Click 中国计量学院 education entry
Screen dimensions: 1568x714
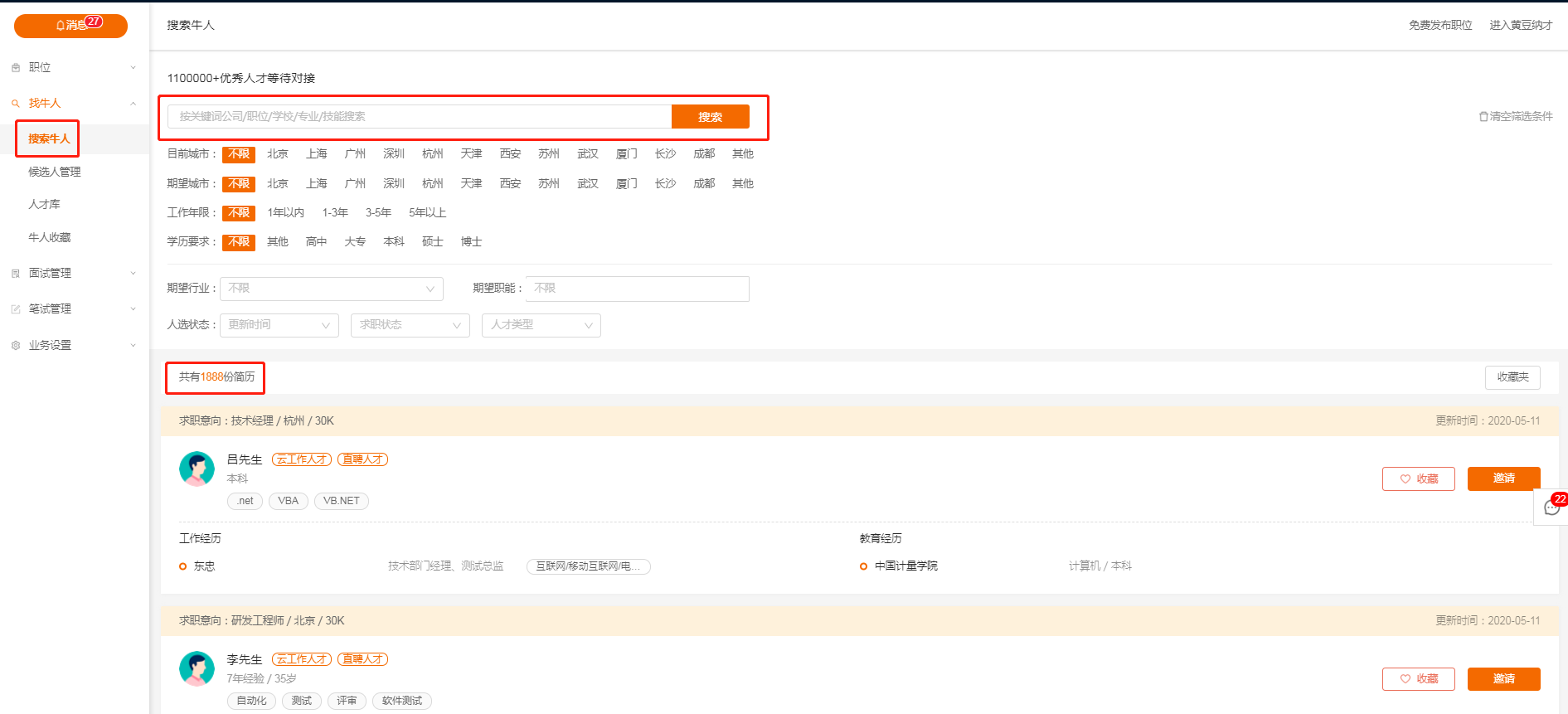(x=905, y=566)
